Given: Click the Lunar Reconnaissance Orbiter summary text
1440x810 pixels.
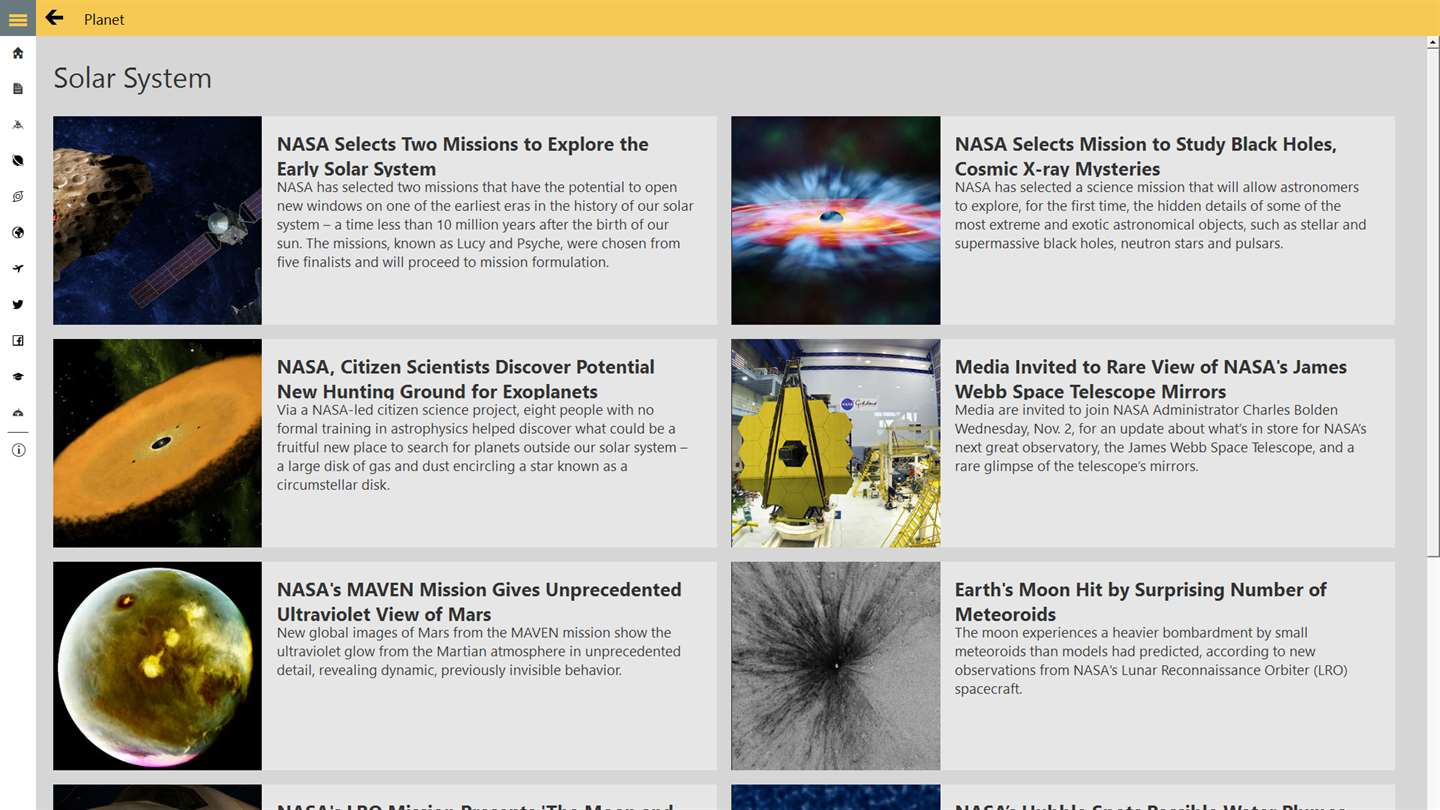Looking at the screenshot, I should [x=1151, y=661].
